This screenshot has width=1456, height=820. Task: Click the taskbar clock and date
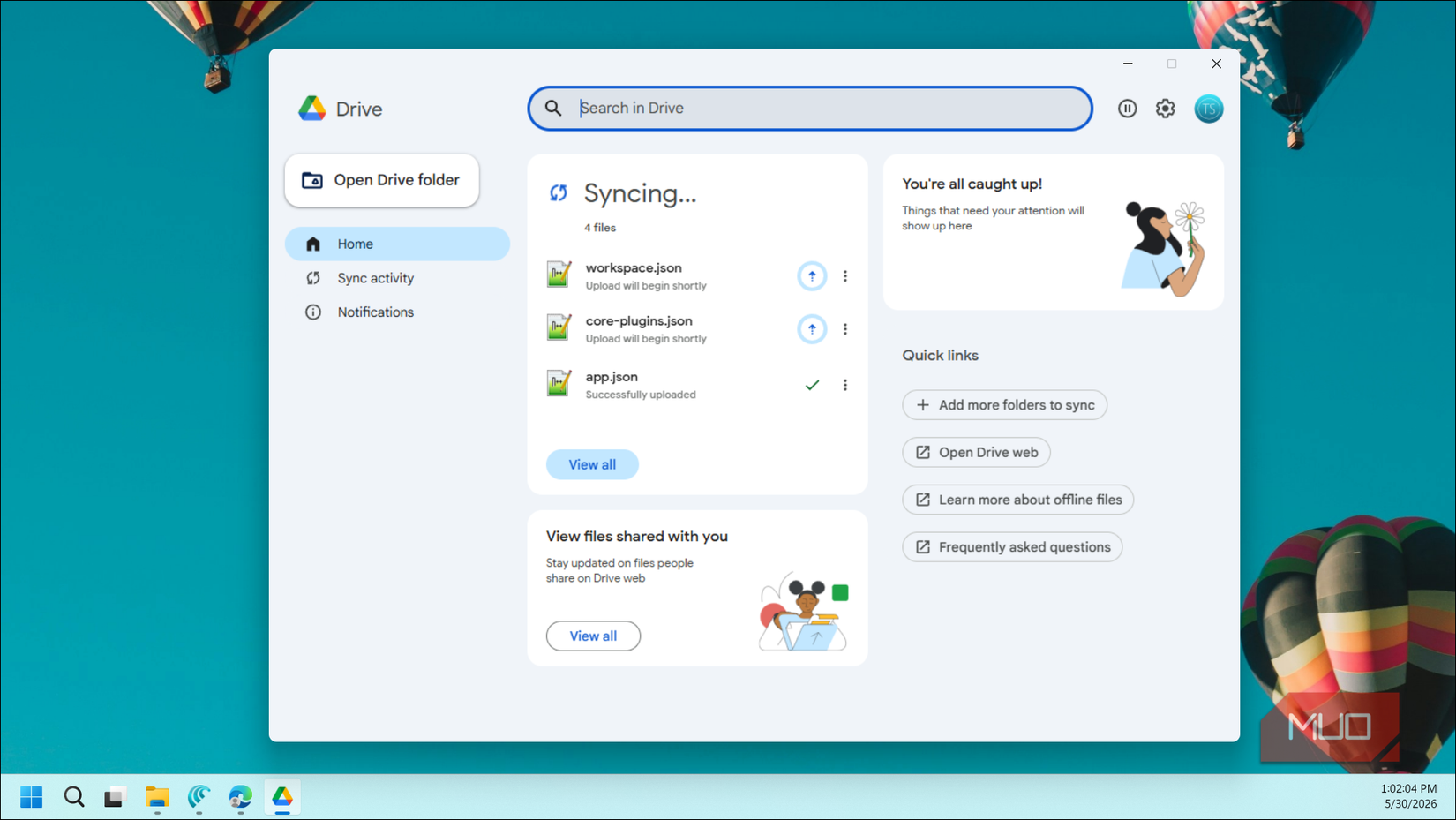point(1409,796)
